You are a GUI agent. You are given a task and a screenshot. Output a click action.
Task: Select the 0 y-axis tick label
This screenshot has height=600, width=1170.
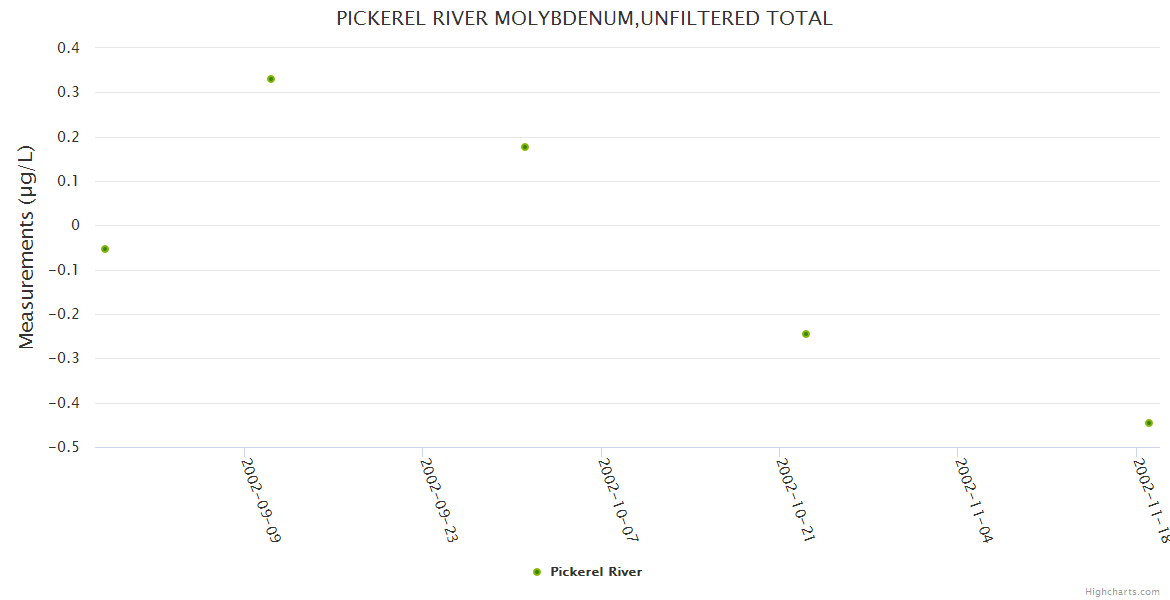pyautogui.click(x=75, y=226)
